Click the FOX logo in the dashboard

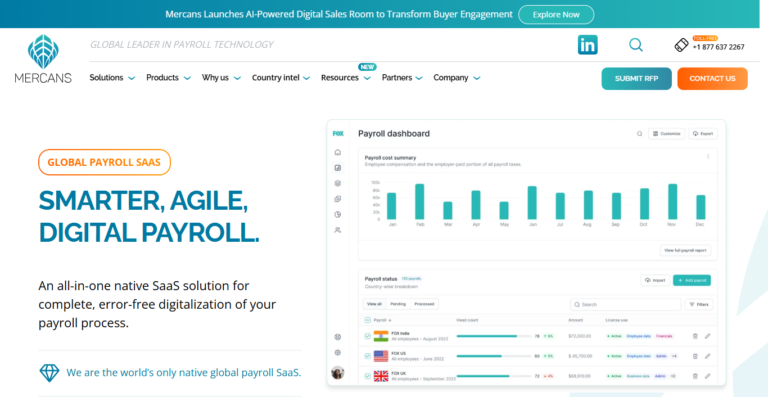click(x=338, y=133)
